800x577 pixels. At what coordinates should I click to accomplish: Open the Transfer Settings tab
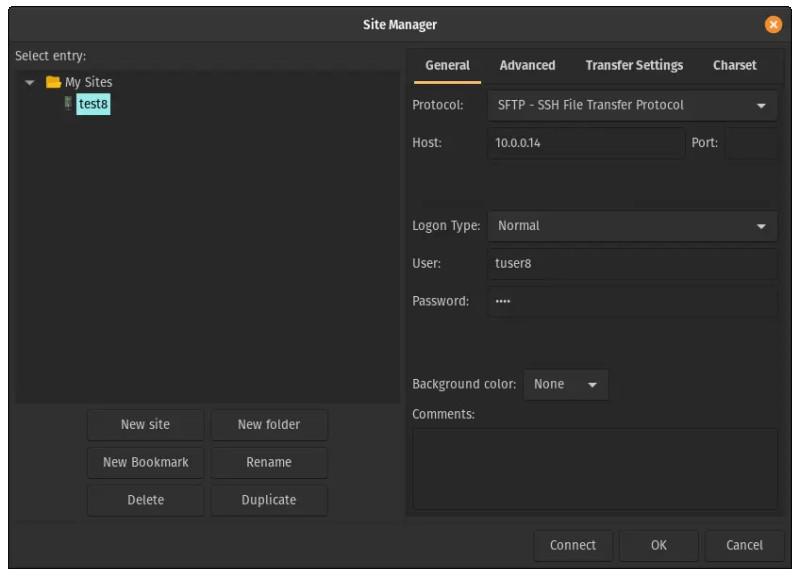(632, 64)
